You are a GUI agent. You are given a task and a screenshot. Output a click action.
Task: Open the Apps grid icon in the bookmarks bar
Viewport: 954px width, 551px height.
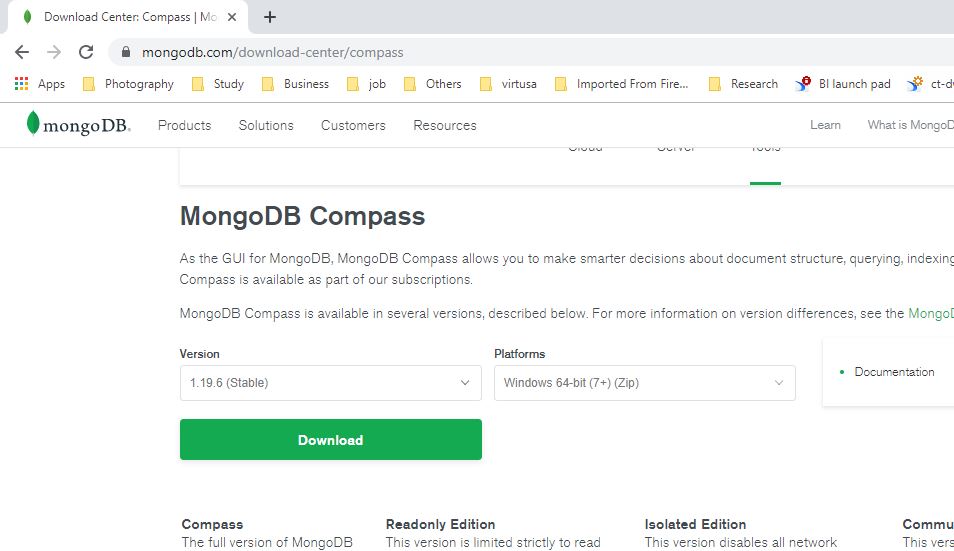(x=21, y=84)
